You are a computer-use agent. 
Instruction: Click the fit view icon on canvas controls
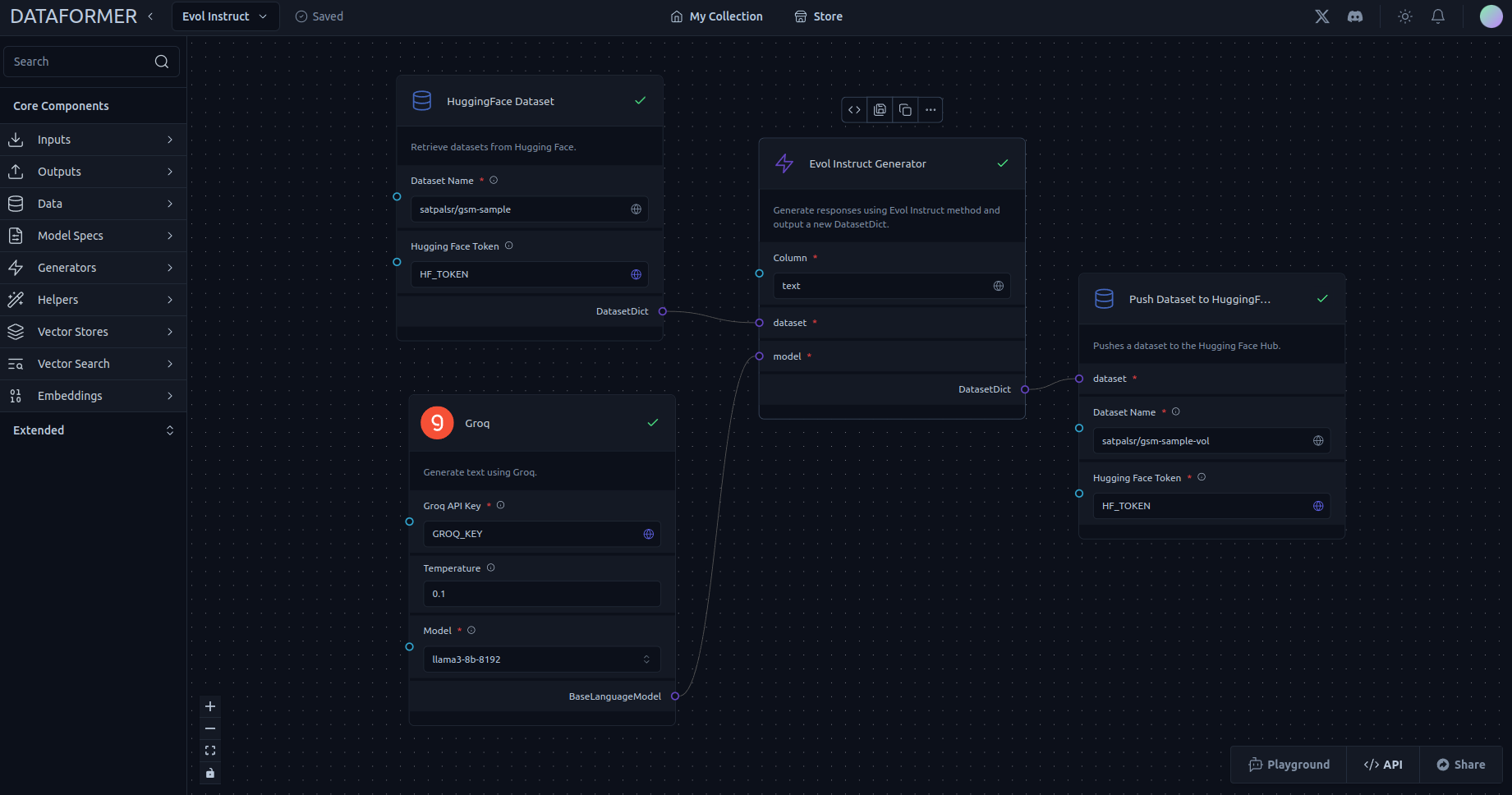210,751
